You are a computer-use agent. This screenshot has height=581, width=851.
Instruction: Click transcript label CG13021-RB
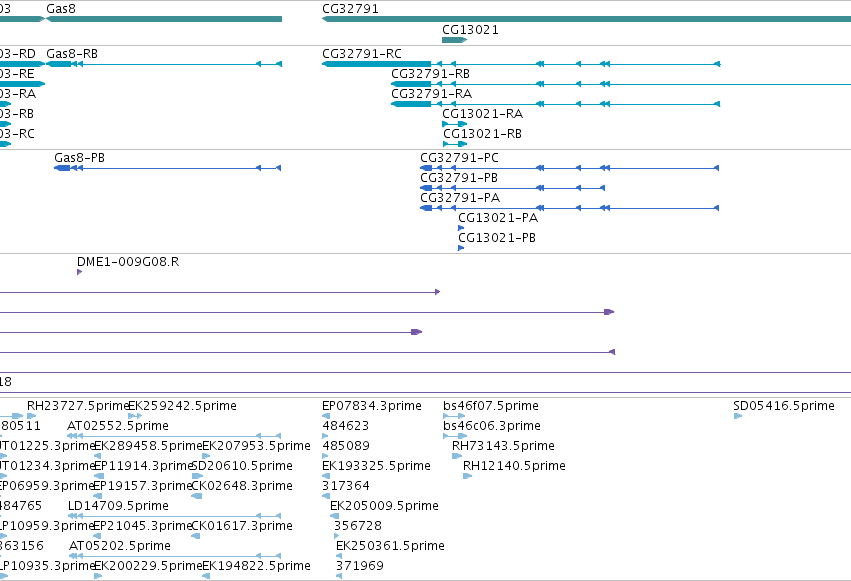pos(482,134)
